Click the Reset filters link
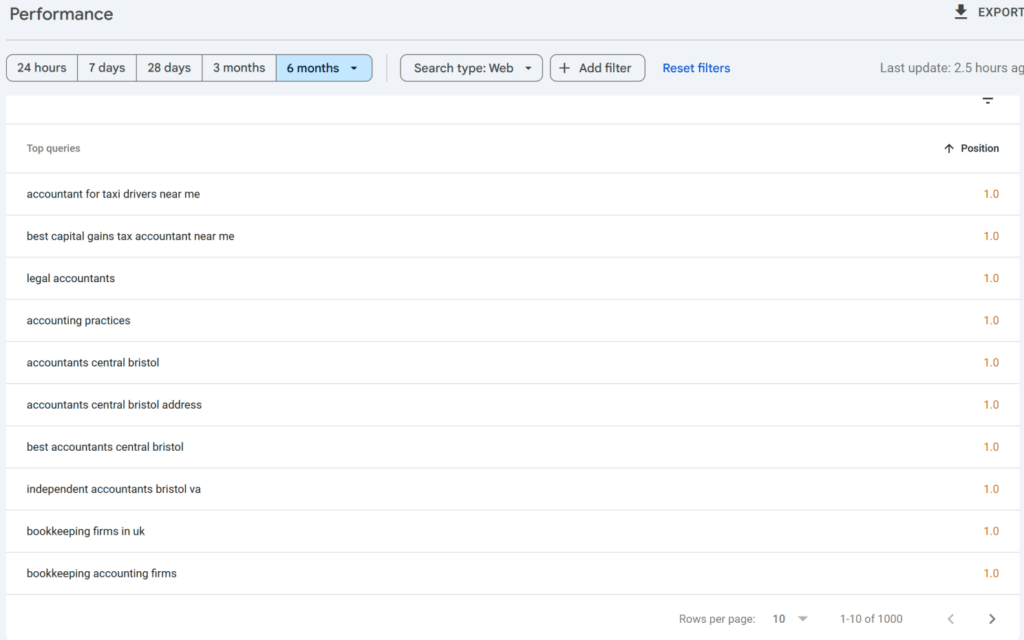This screenshot has width=1024, height=640. pyautogui.click(x=696, y=68)
